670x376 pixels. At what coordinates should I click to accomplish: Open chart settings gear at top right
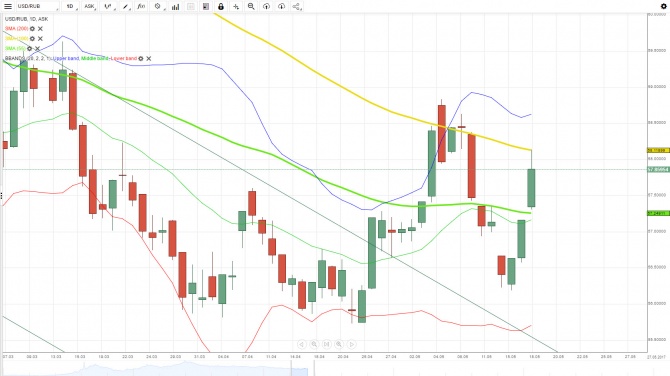click(664, 6)
